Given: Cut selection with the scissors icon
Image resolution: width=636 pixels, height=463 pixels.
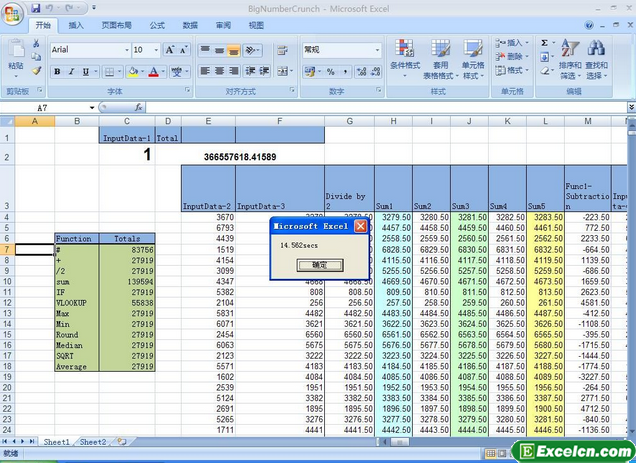Looking at the screenshot, I should [36, 43].
